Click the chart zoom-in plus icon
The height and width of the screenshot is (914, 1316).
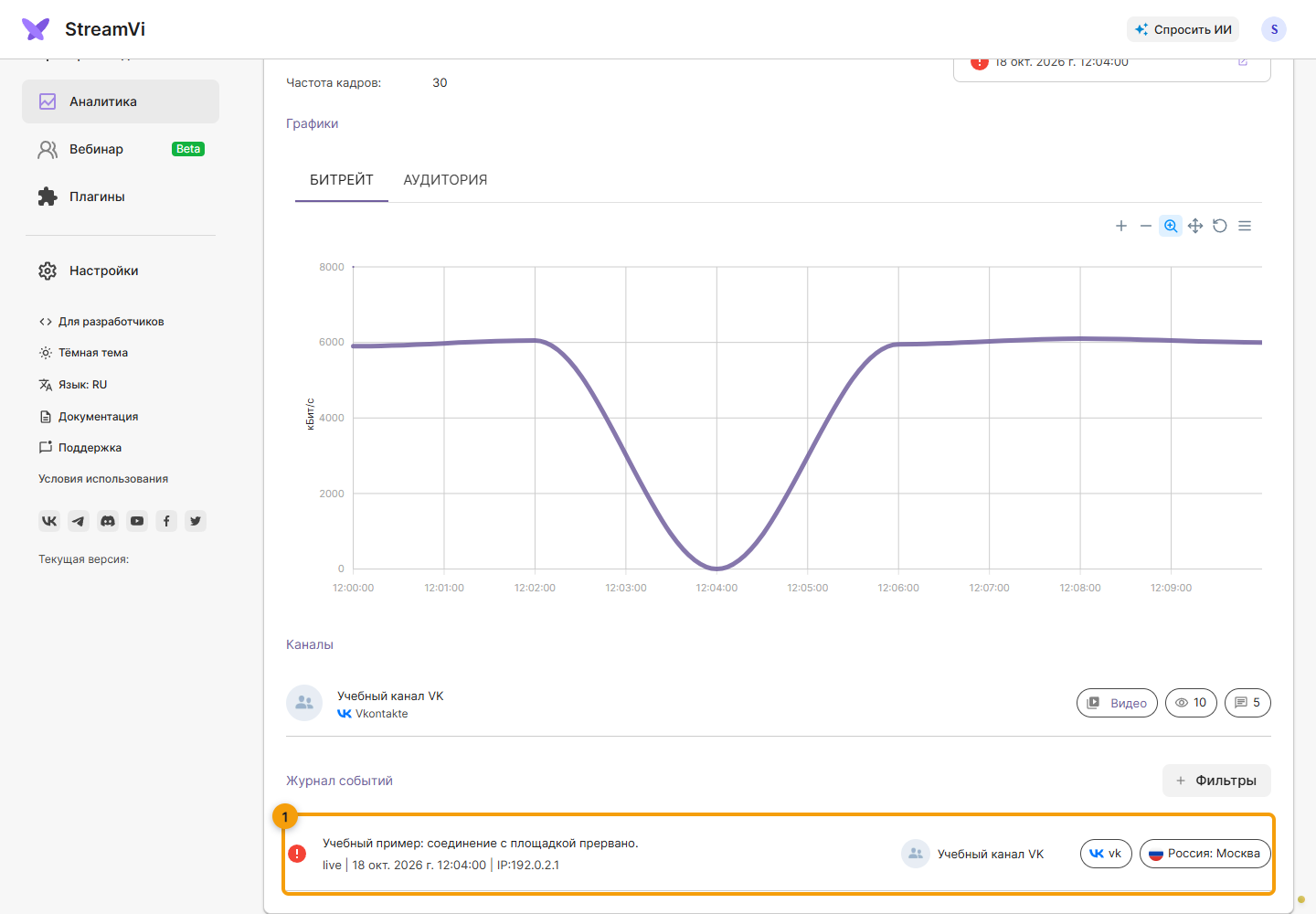[1121, 226]
